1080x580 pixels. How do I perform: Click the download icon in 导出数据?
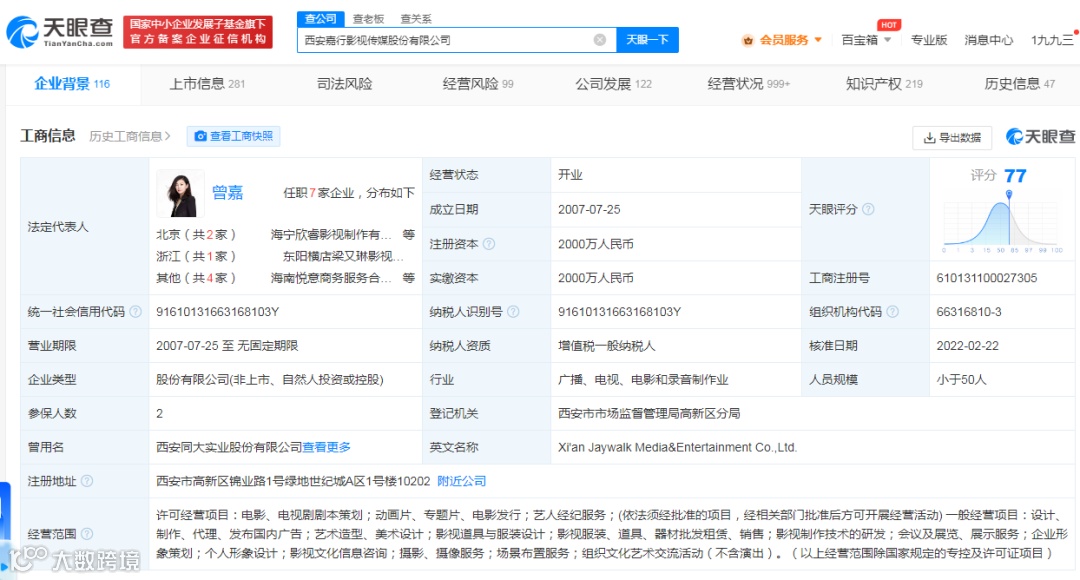tap(929, 138)
